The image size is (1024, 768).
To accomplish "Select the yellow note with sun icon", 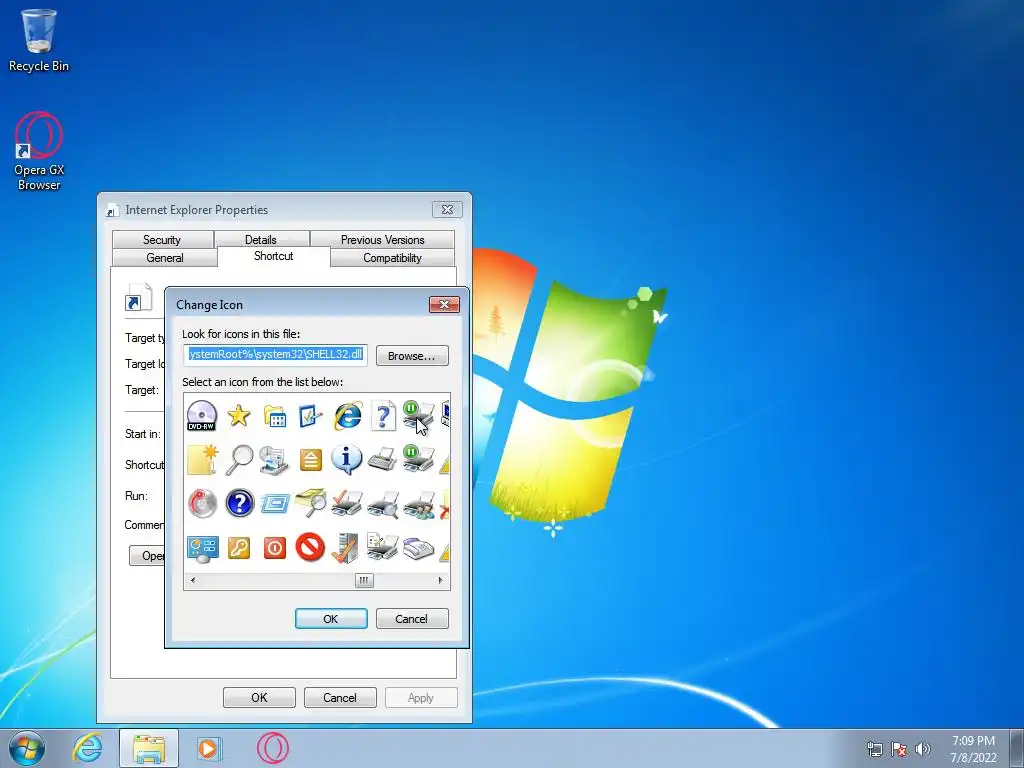I will point(202,459).
